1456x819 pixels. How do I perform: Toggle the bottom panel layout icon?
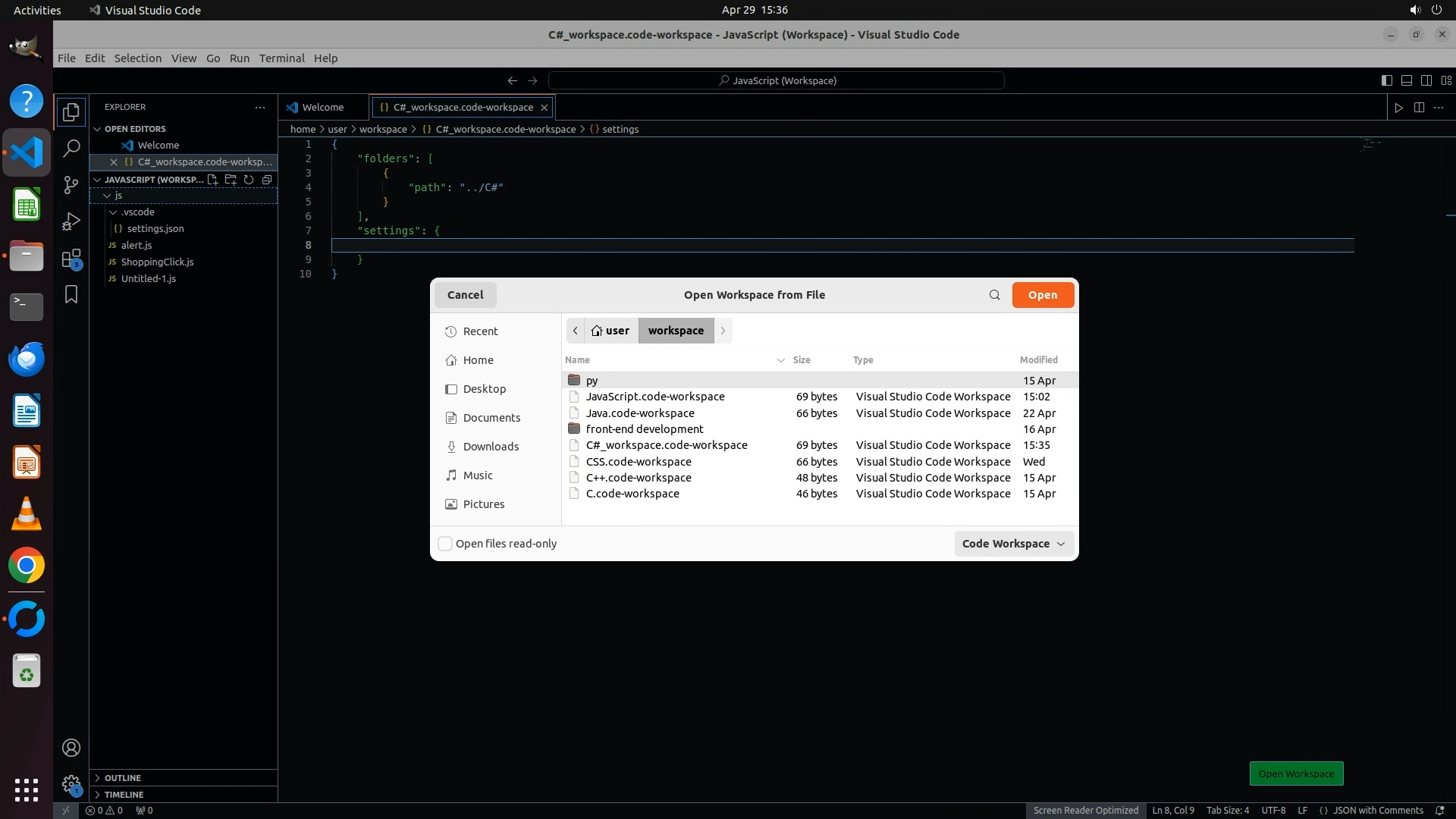1406,80
